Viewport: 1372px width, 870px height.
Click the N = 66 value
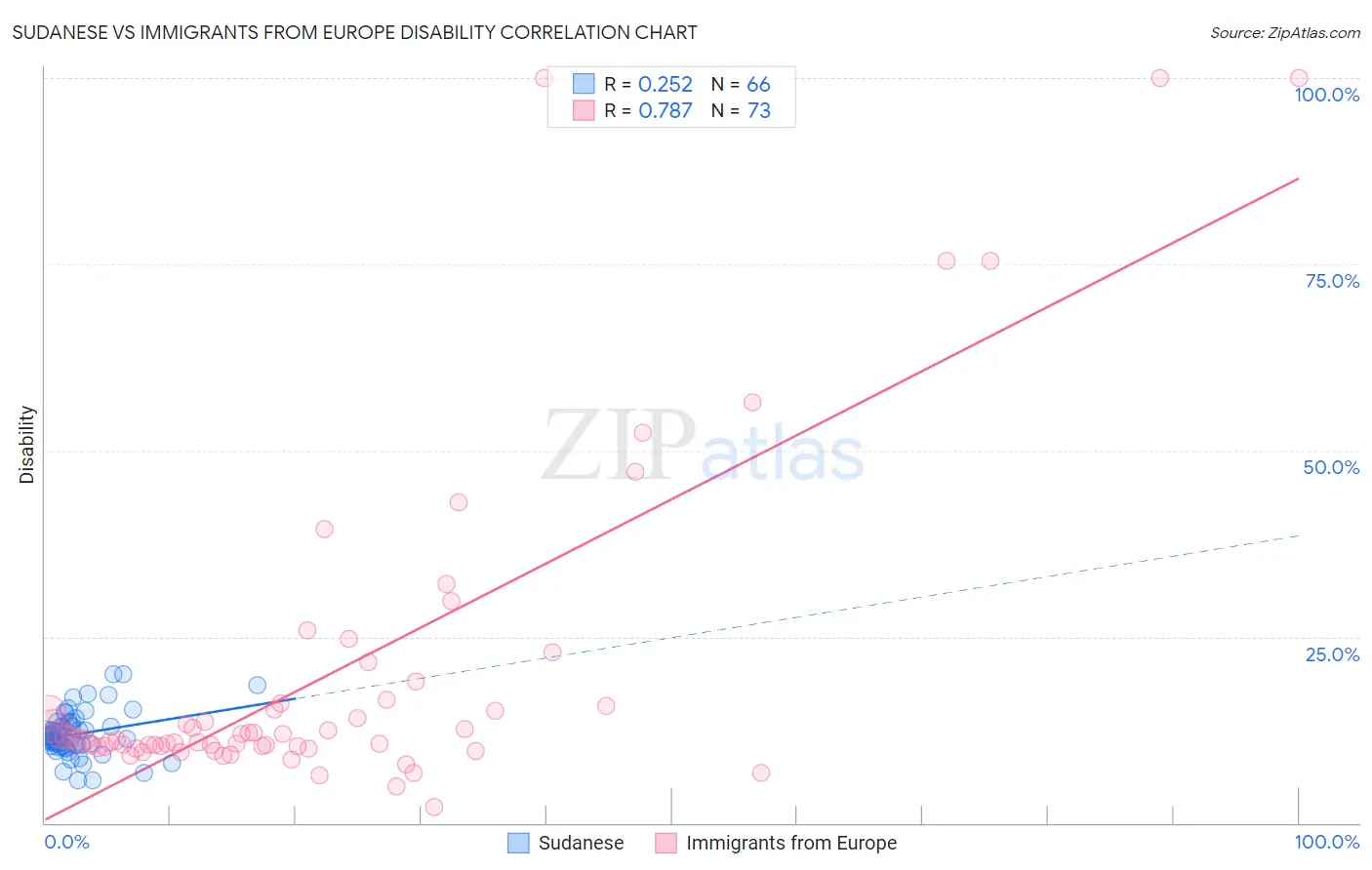(x=741, y=84)
